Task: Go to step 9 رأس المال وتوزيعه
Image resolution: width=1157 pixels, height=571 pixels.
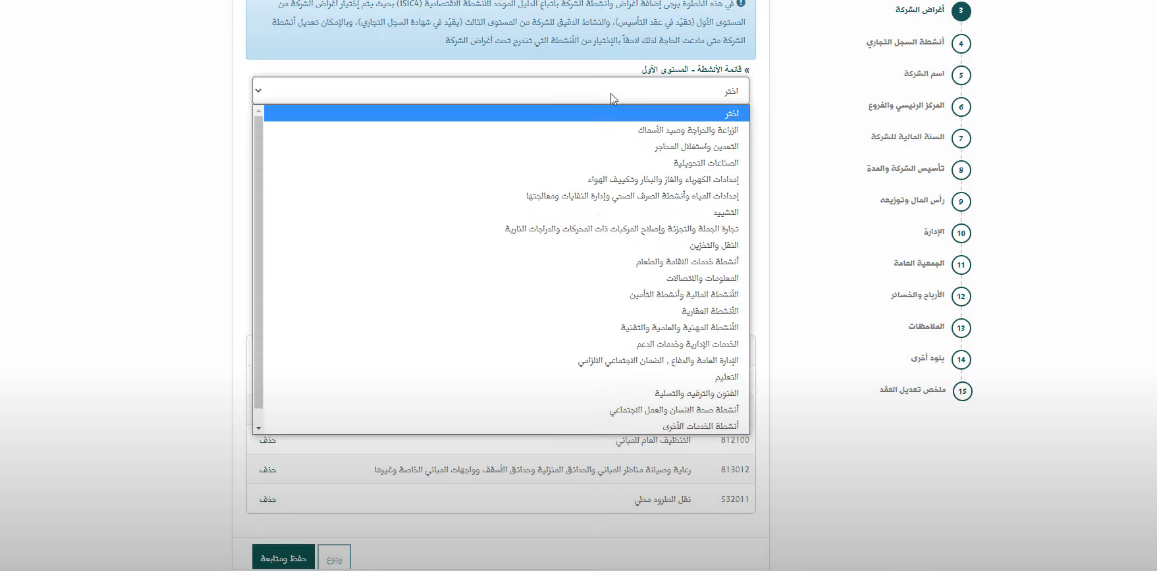Action: [x=960, y=201]
